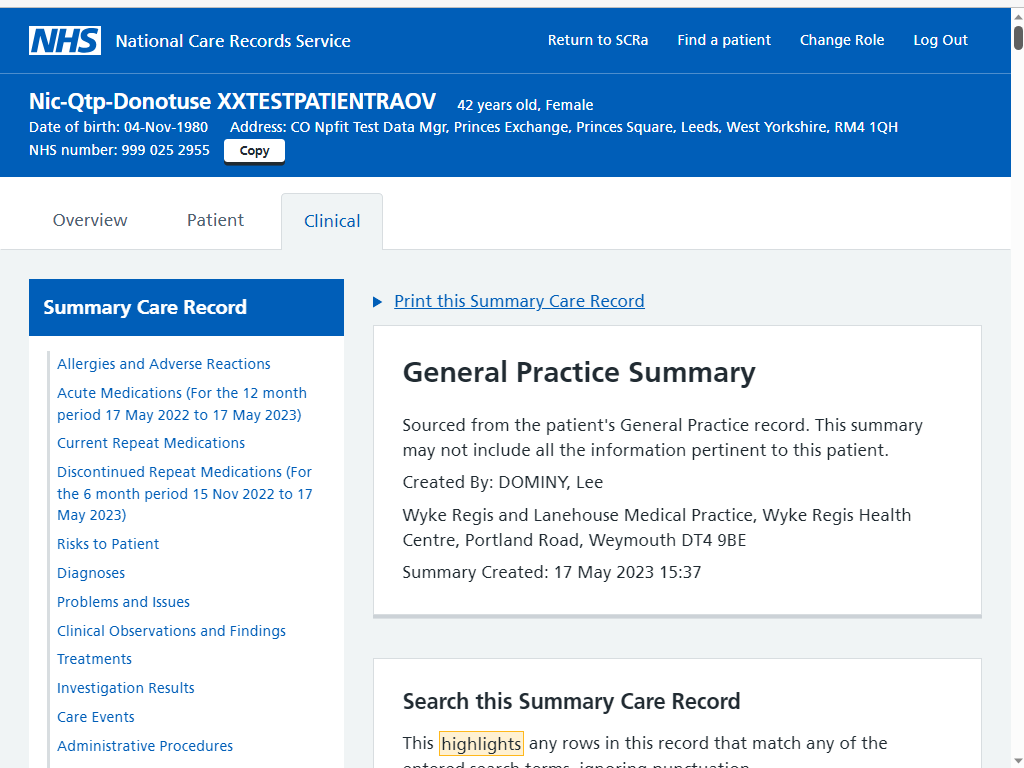Click the patient address line
Image resolution: width=1024 pixels, height=768 pixels.
click(564, 127)
